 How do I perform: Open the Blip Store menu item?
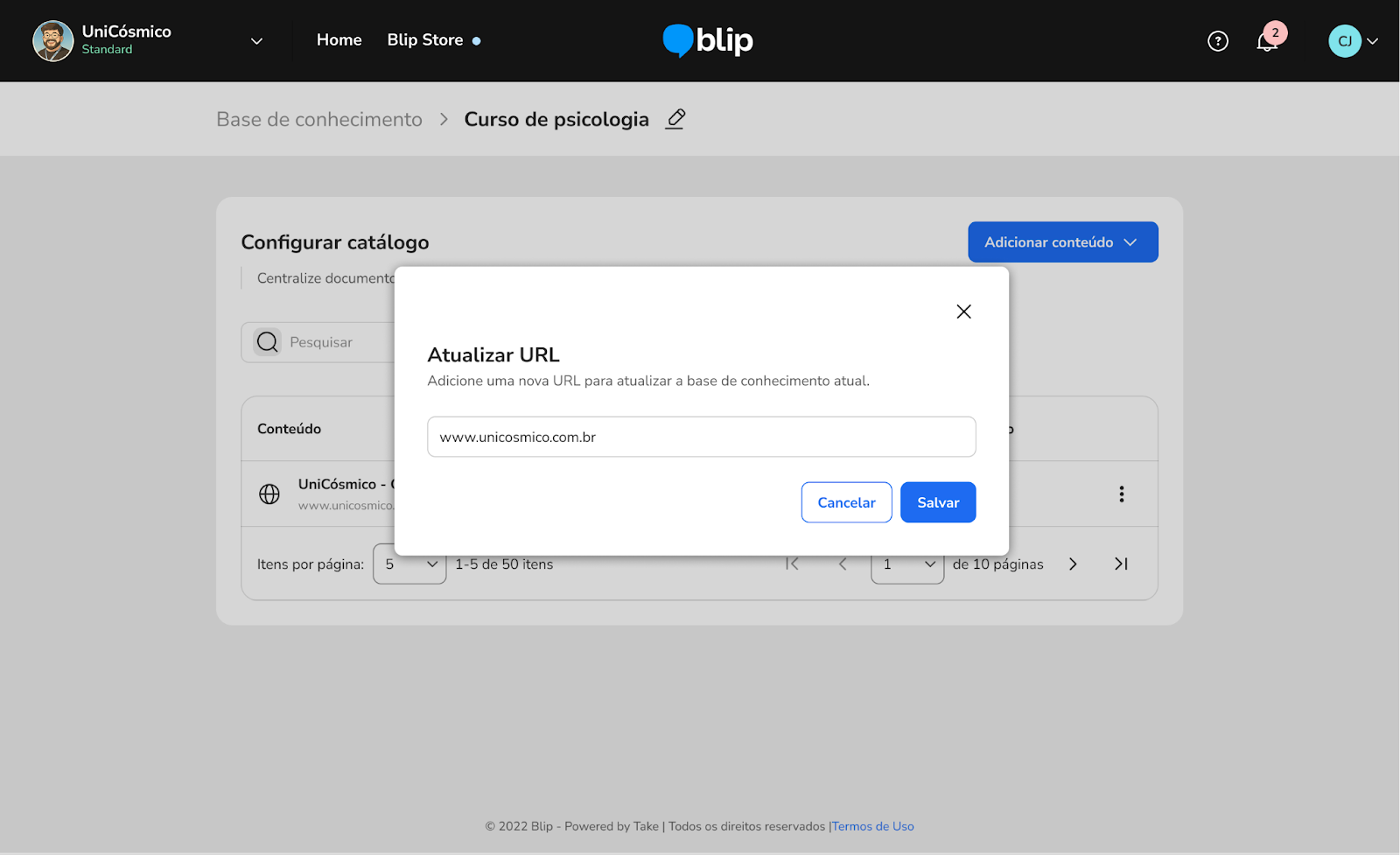click(x=425, y=40)
